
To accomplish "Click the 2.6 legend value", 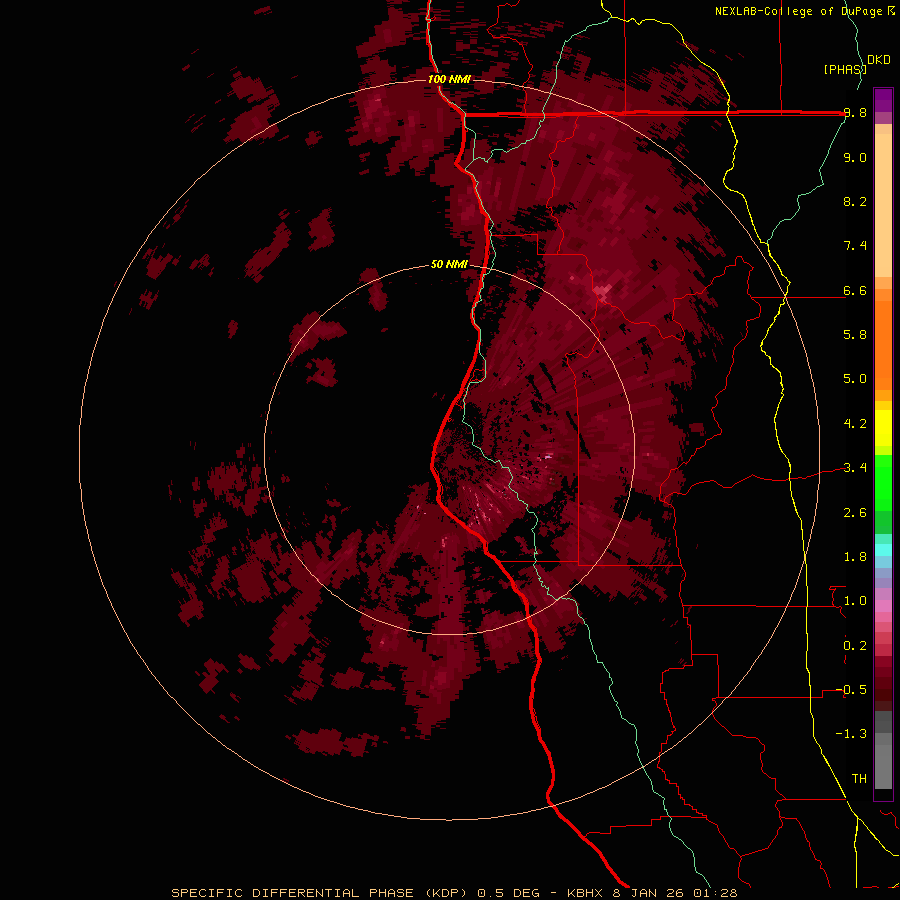I will [855, 513].
